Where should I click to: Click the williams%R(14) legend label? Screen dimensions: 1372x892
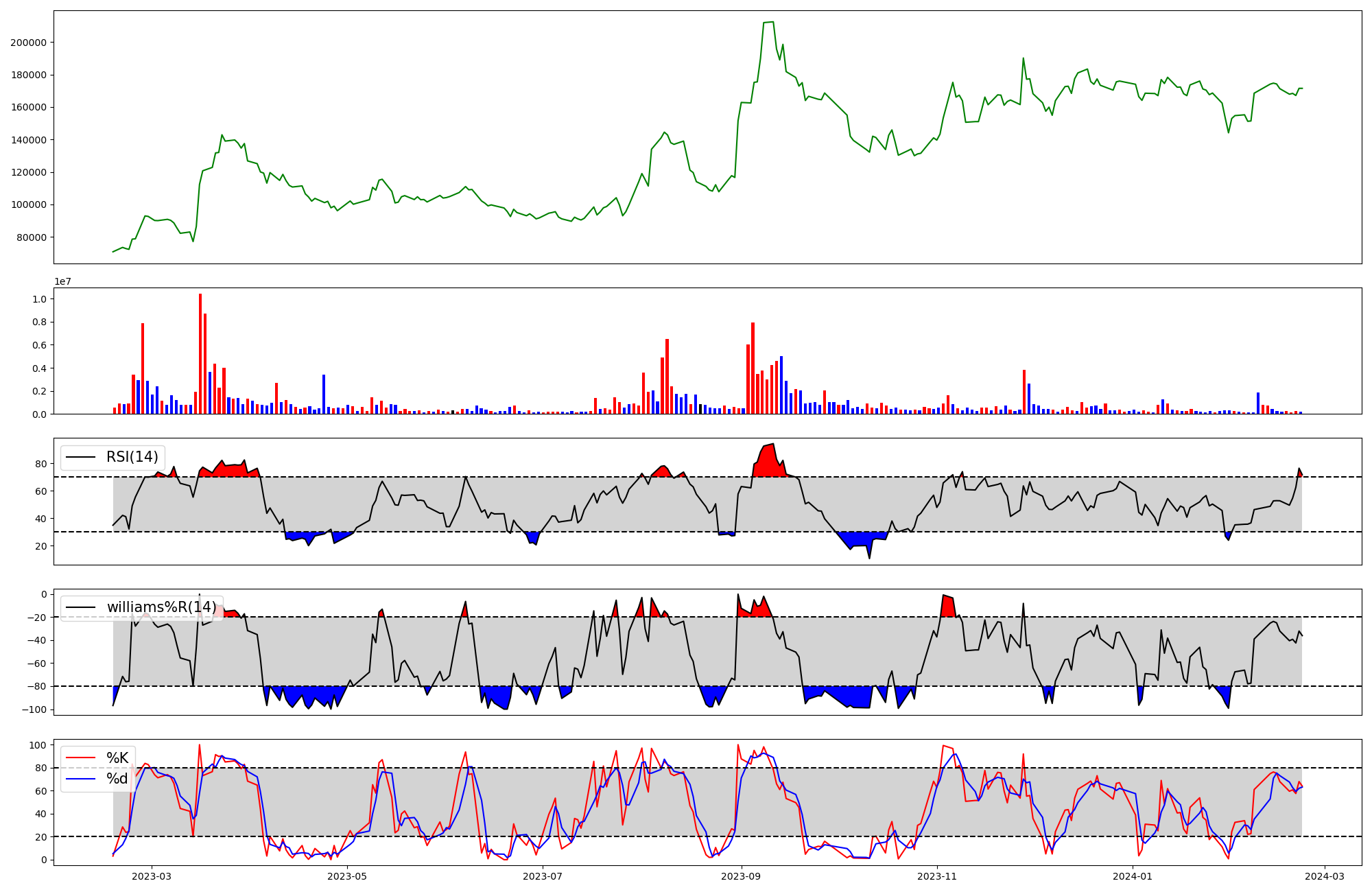[161, 607]
